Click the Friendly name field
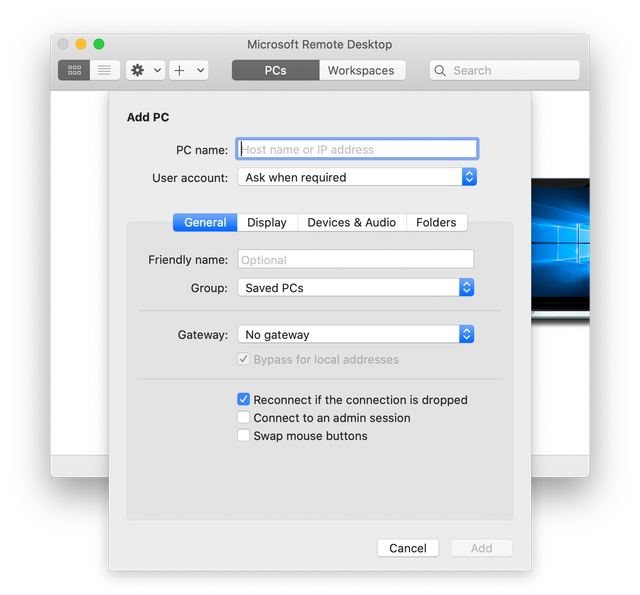The height and width of the screenshot is (595, 640). click(355, 259)
